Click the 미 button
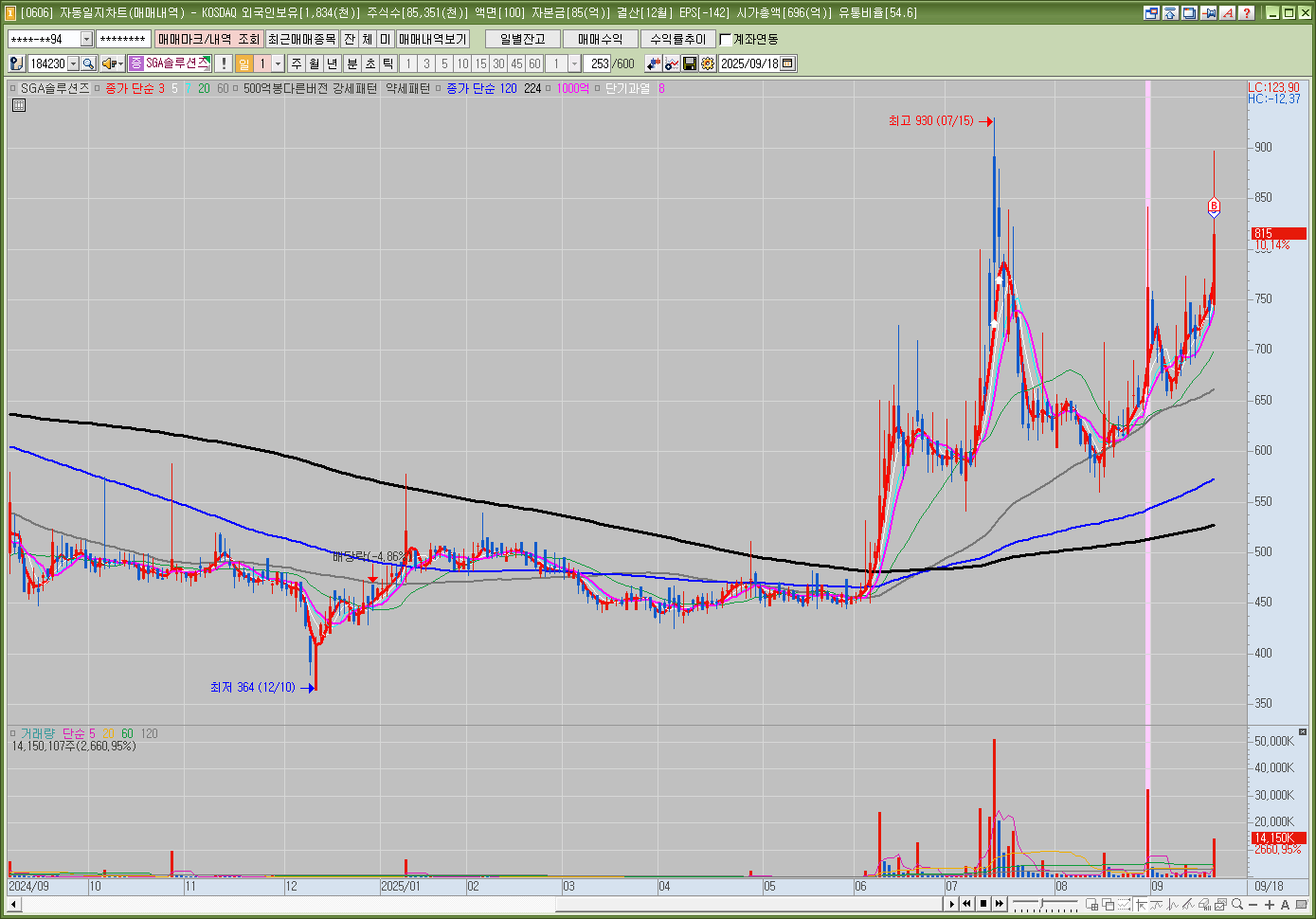 click(x=386, y=39)
